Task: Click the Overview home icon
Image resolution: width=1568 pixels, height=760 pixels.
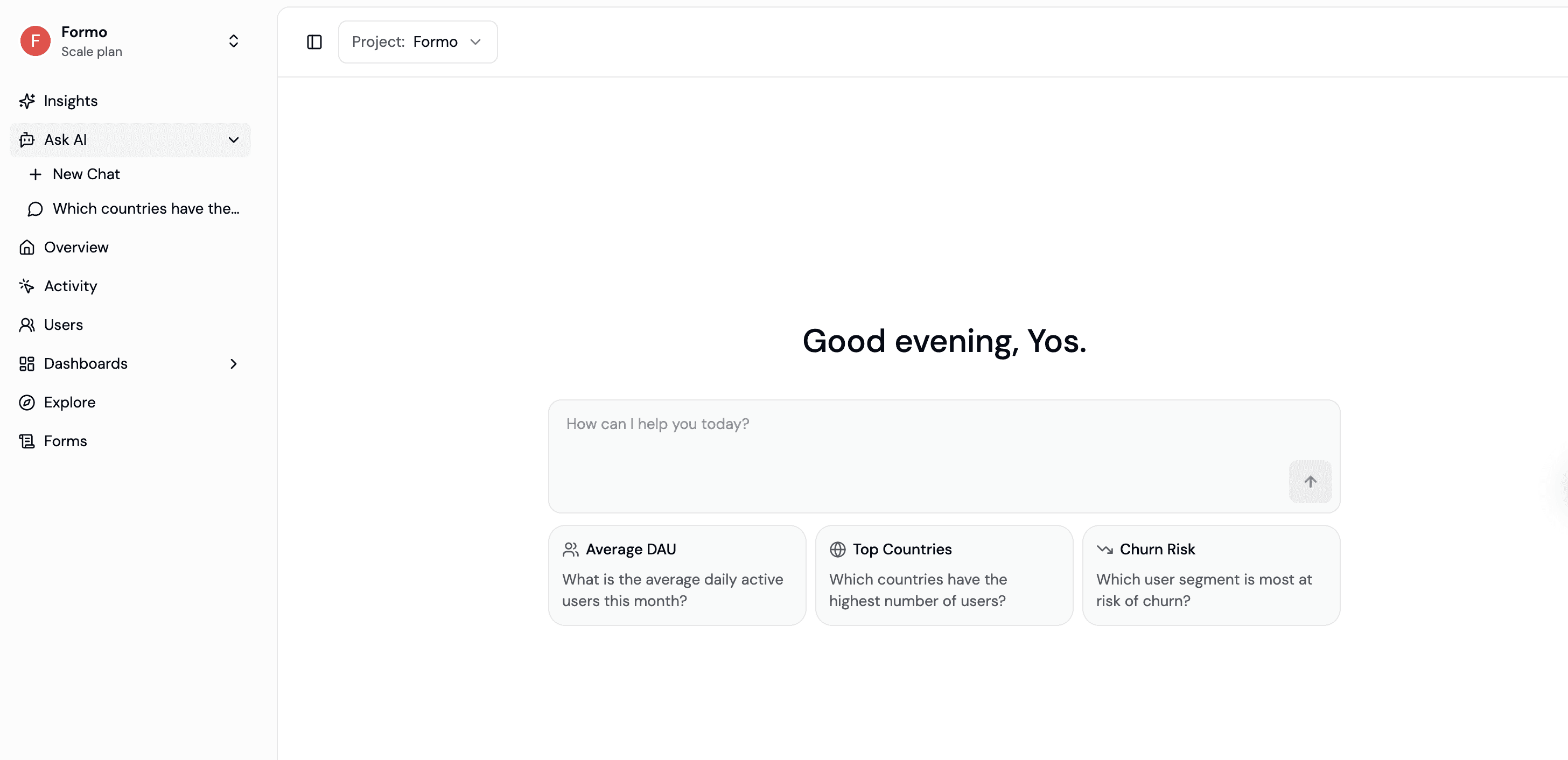Action: point(27,247)
